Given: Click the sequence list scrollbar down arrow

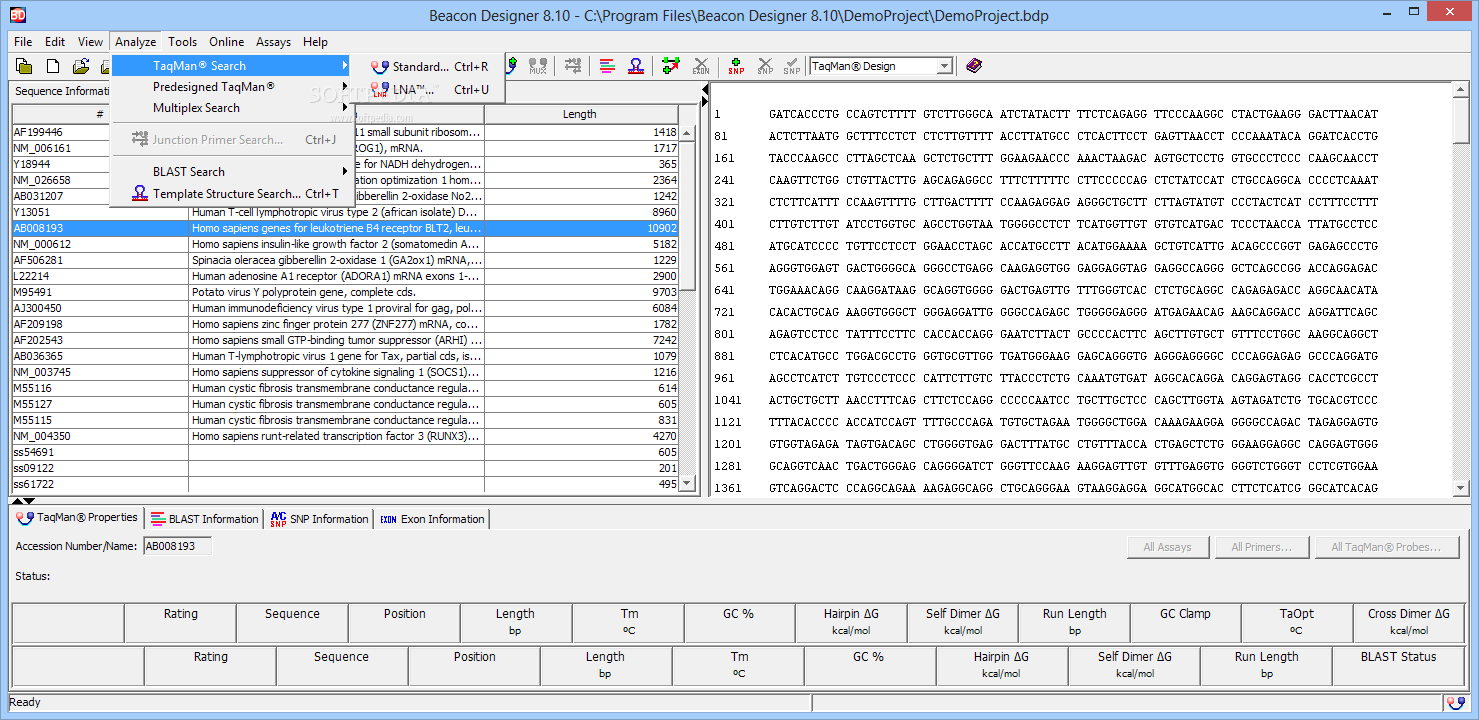Looking at the screenshot, I should tap(686, 482).
